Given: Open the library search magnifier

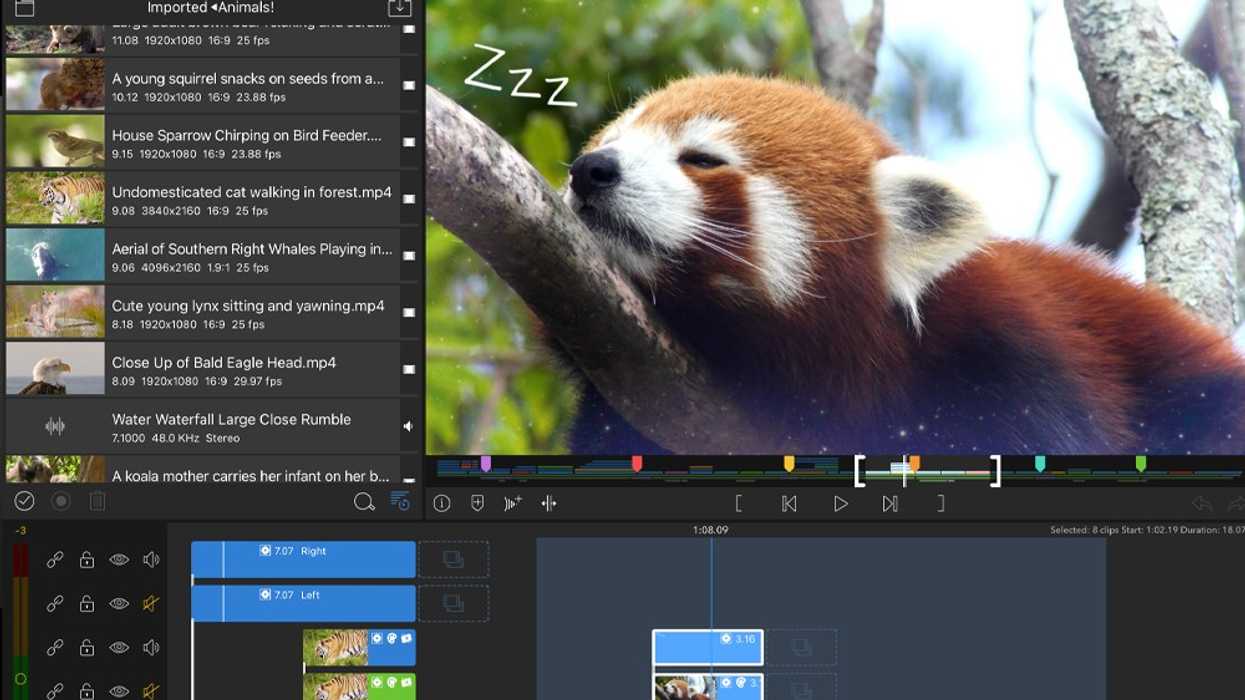Looking at the screenshot, I should click(364, 502).
